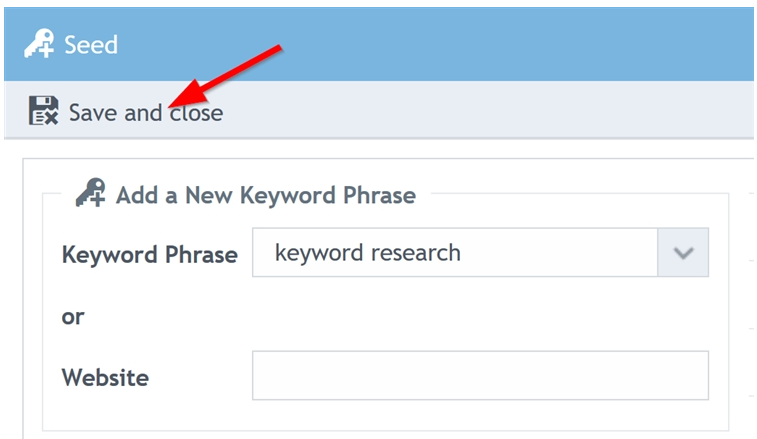757x439 pixels.
Task: Click blank area beside the "or" text
Action: [386, 316]
